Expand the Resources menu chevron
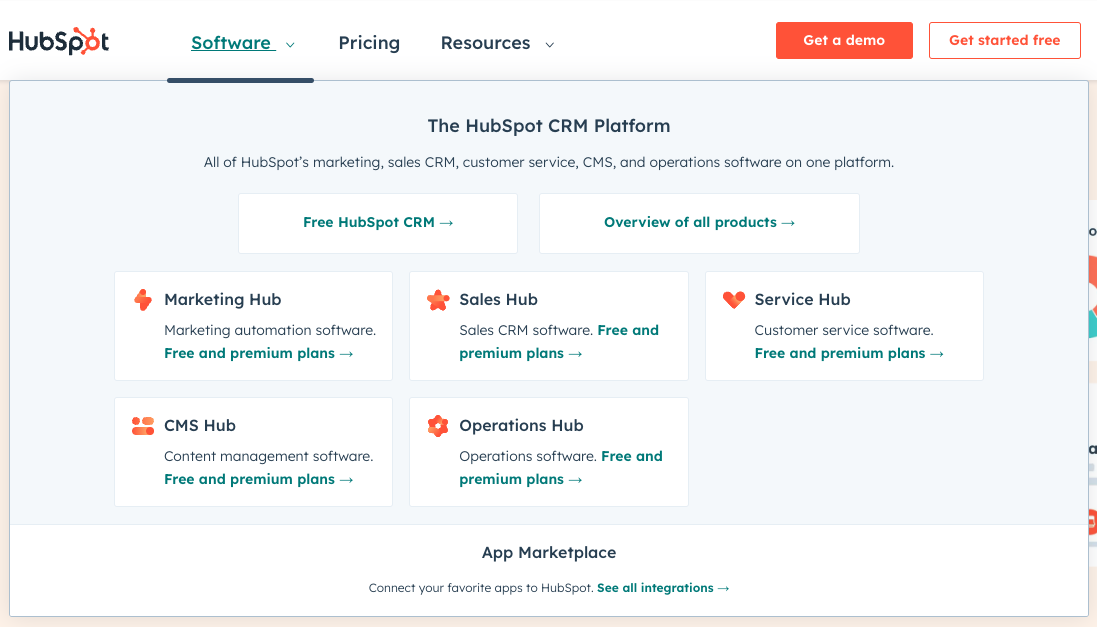The height and width of the screenshot is (627, 1097). (550, 45)
